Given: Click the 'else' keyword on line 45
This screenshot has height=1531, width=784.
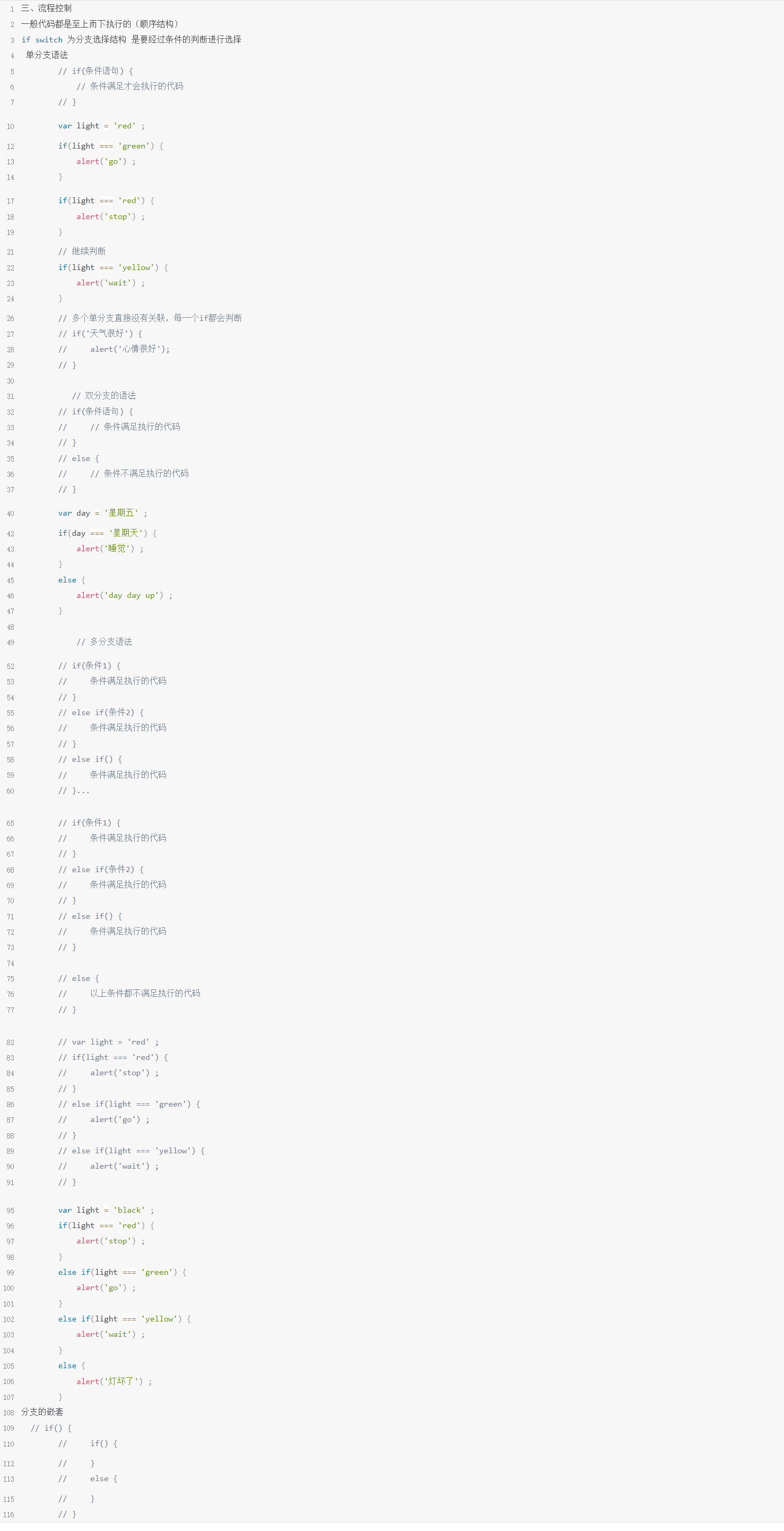Looking at the screenshot, I should (x=67, y=580).
